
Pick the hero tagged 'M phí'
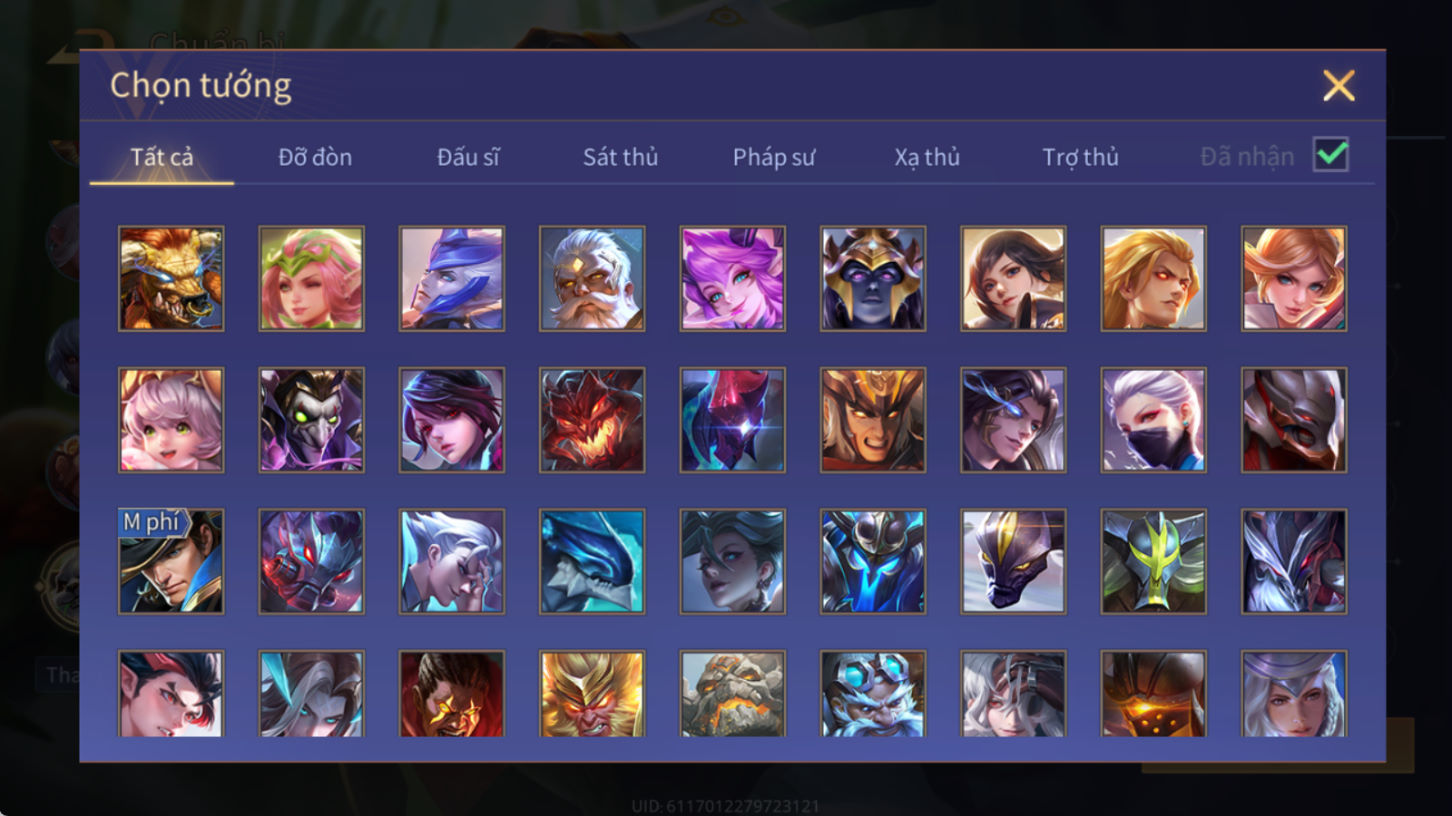[171, 561]
